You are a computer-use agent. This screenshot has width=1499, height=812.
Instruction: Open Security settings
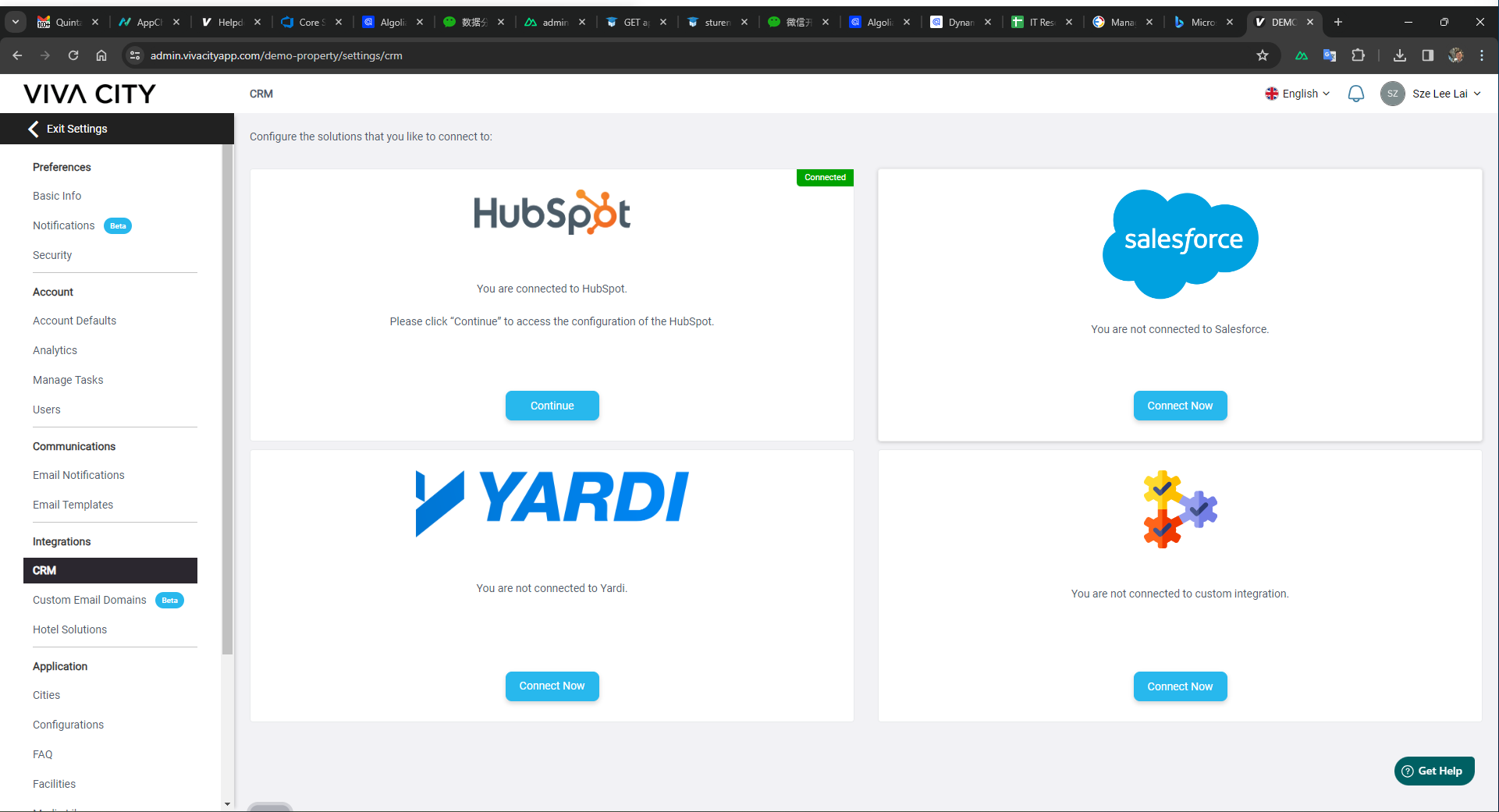52,255
